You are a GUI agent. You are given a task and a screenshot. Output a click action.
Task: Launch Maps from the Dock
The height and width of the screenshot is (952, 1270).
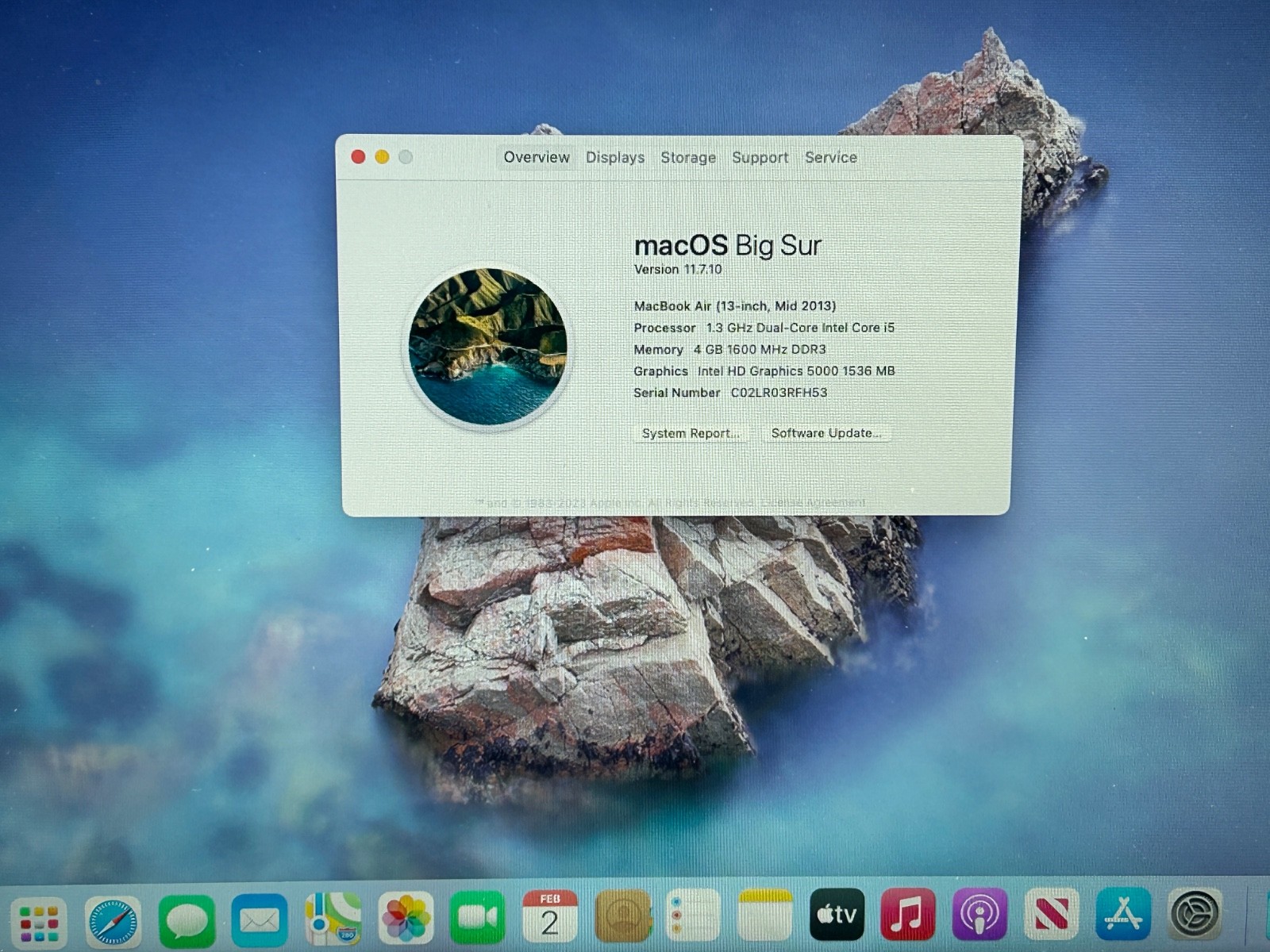(x=333, y=919)
